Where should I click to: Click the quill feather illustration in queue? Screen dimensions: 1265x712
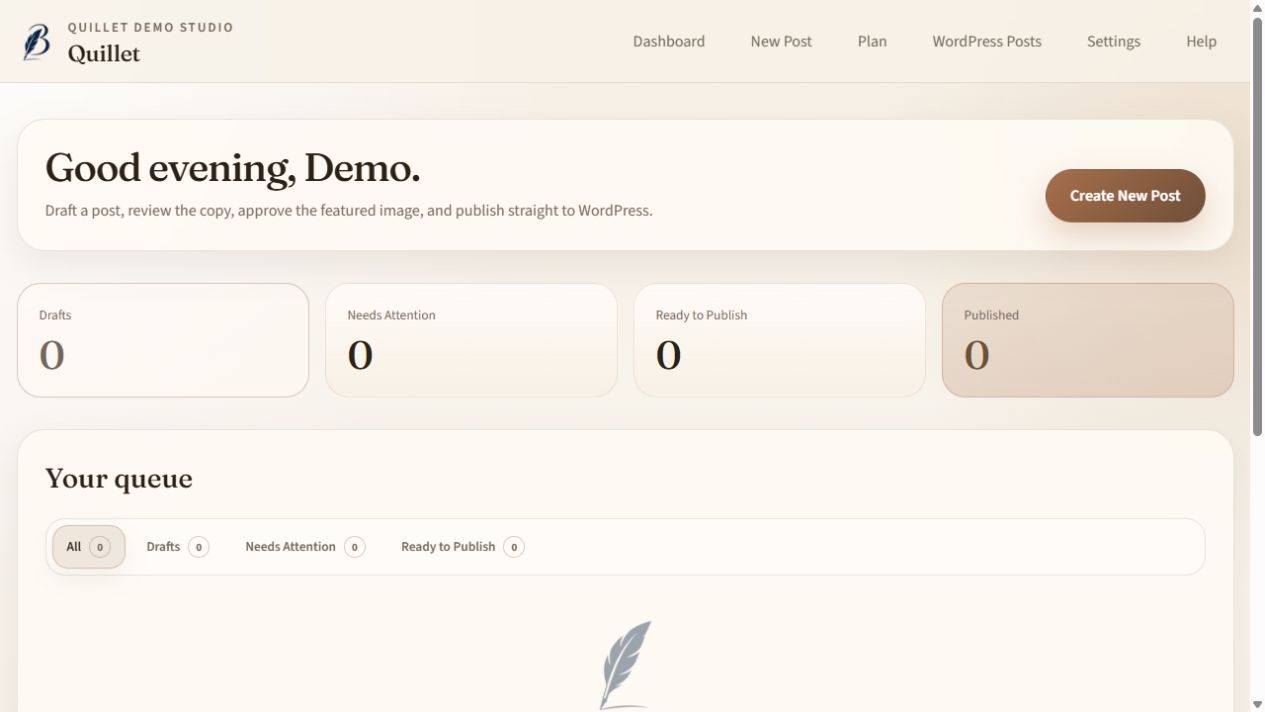click(x=626, y=666)
